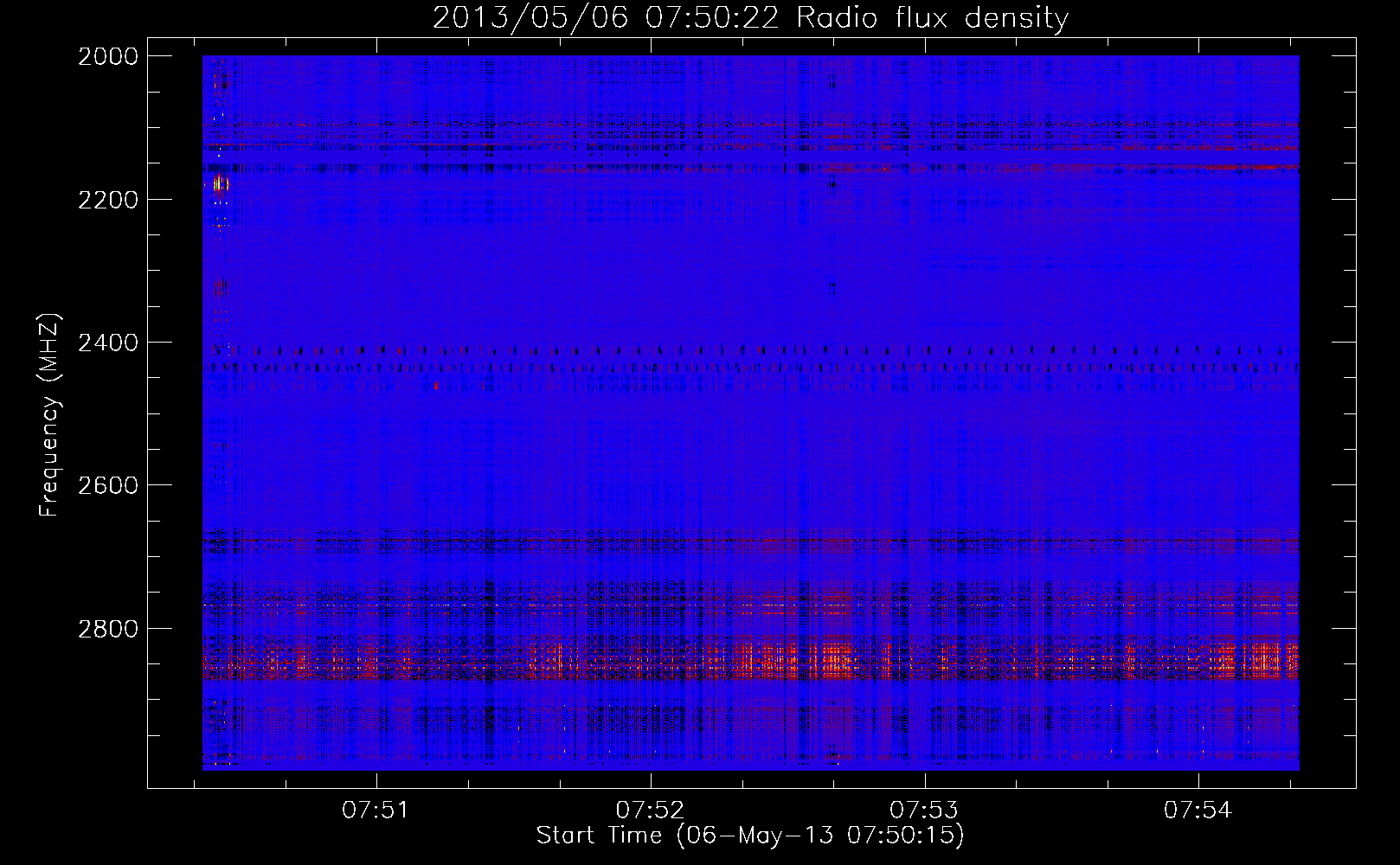Click the 2200 frequency axis label
The image size is (1400, 865).
108,200
